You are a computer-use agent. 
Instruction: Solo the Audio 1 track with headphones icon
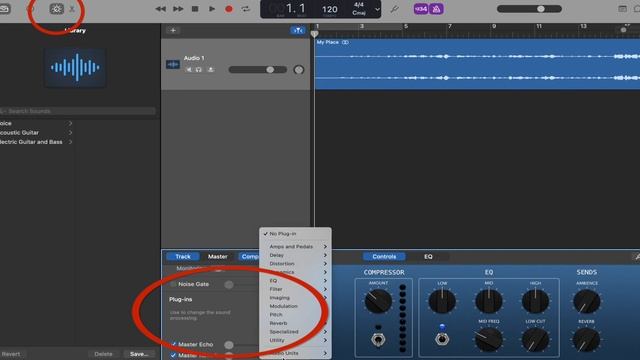[198, 70]
